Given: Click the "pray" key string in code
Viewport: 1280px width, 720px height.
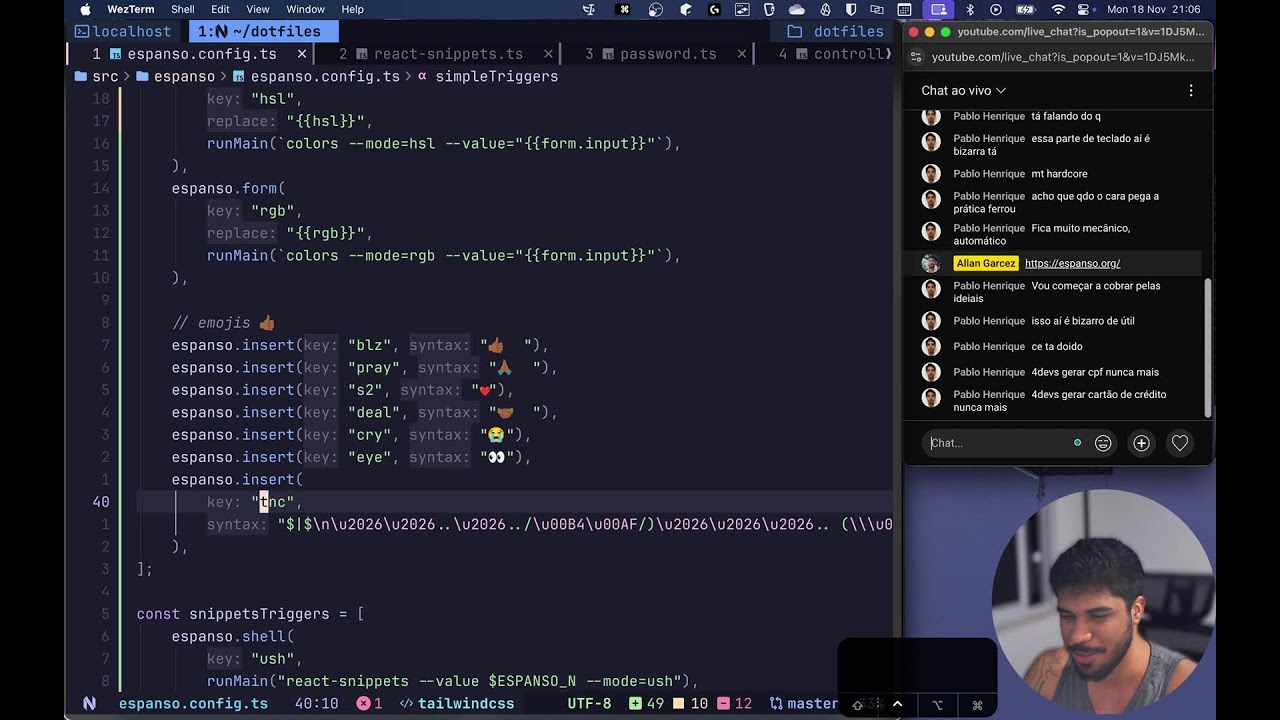Looking at the screenshot, I should 374,368.
